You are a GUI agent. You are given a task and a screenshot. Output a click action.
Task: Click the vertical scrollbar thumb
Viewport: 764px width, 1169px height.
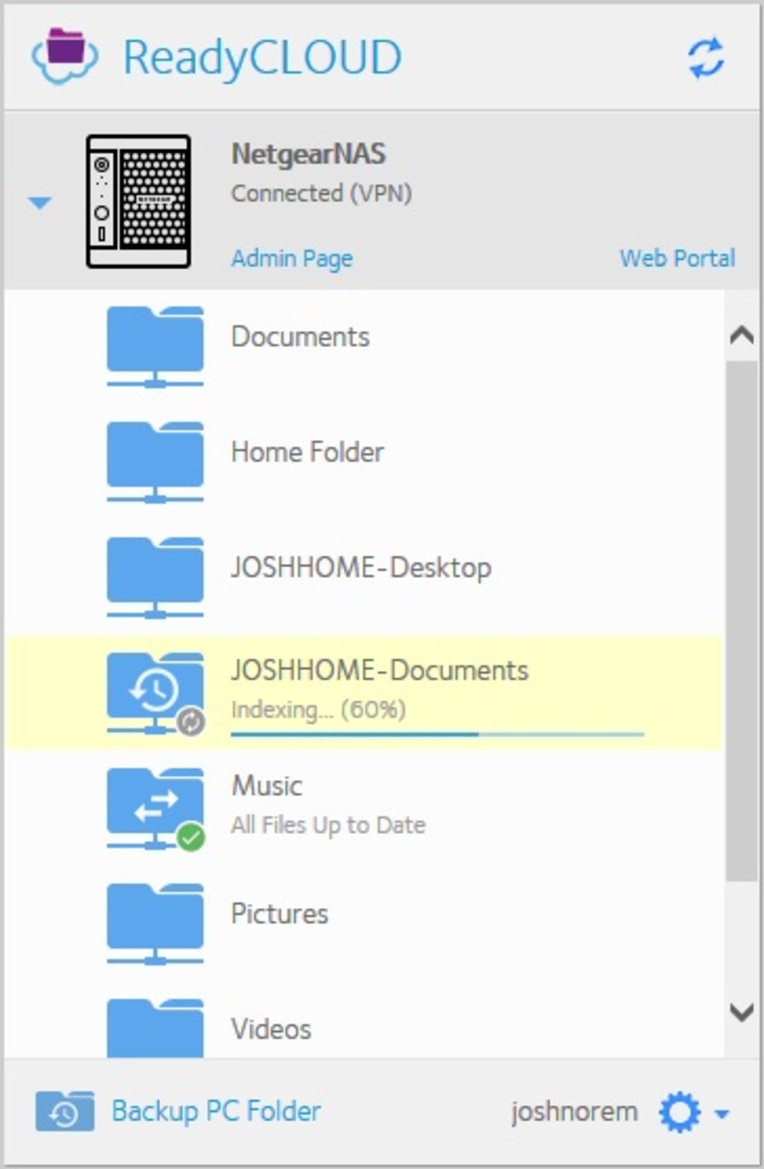tap(742, 621)
